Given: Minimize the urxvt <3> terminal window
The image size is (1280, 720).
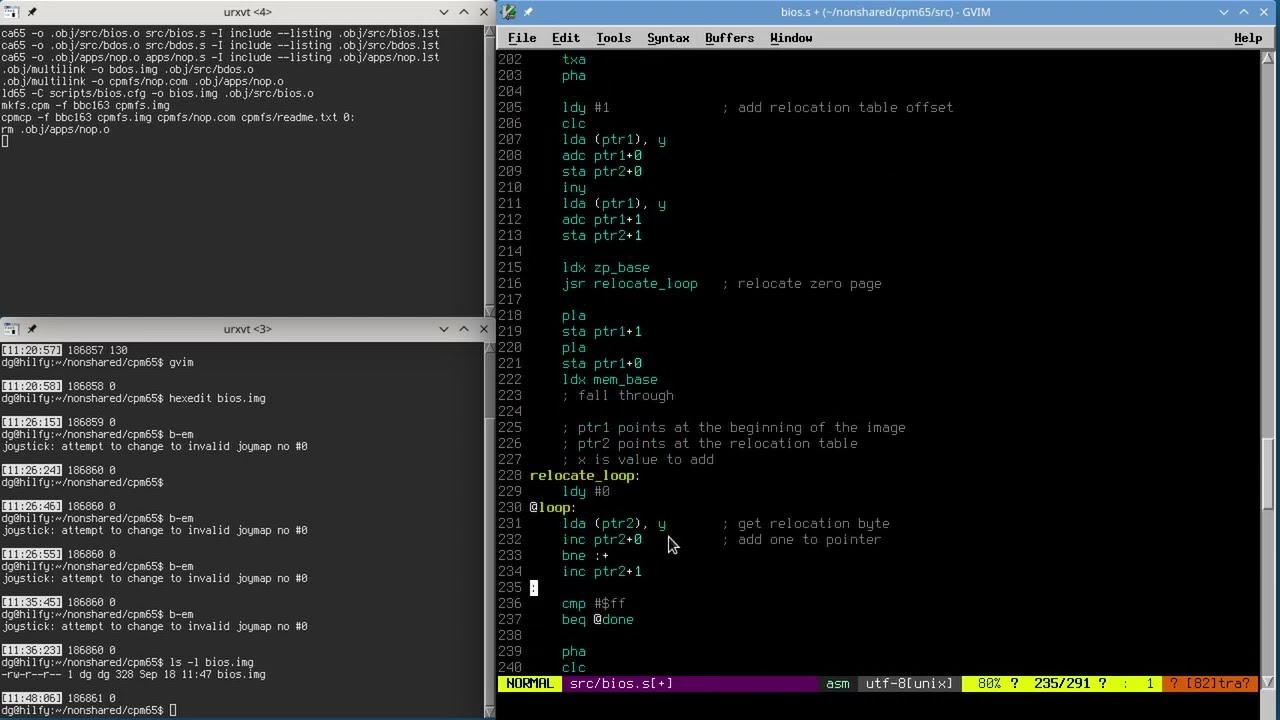Looking at the screenshot, I should pos(444,329).
